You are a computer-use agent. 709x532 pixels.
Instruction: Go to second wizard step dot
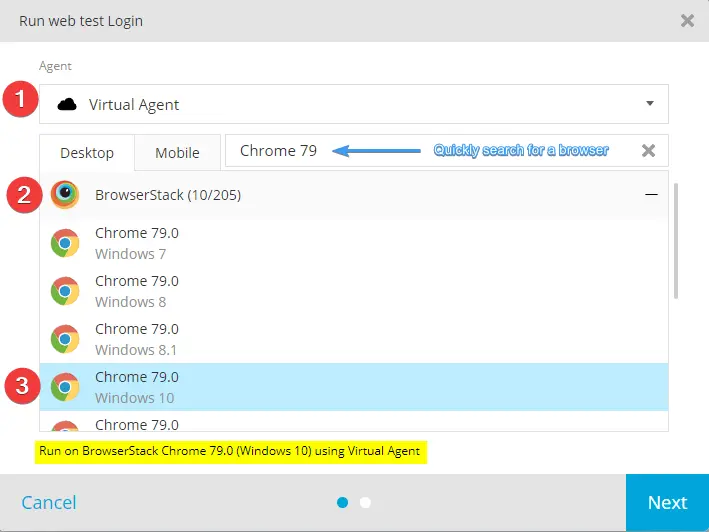pyautogui.click(x=365, y=502)
